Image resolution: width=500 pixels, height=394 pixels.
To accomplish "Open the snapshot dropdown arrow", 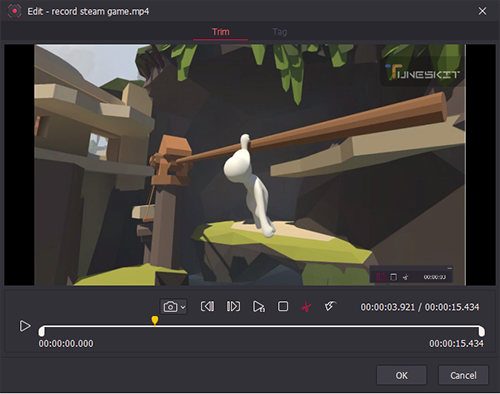I will [183, 307].
